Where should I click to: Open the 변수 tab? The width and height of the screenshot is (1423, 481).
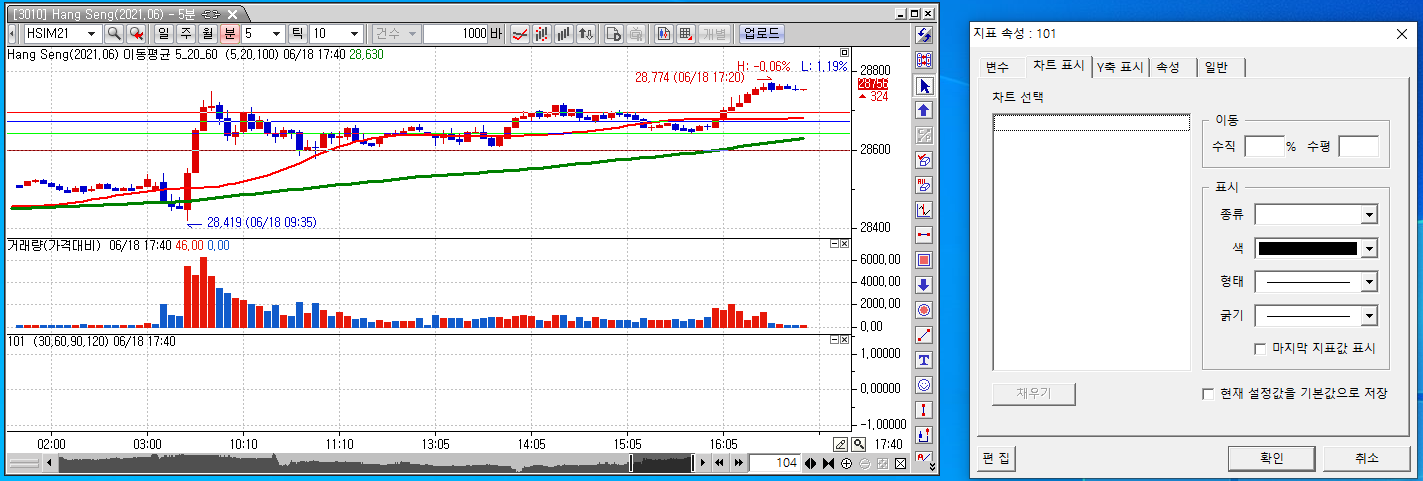pyautogui.click(x=998, y=67)
